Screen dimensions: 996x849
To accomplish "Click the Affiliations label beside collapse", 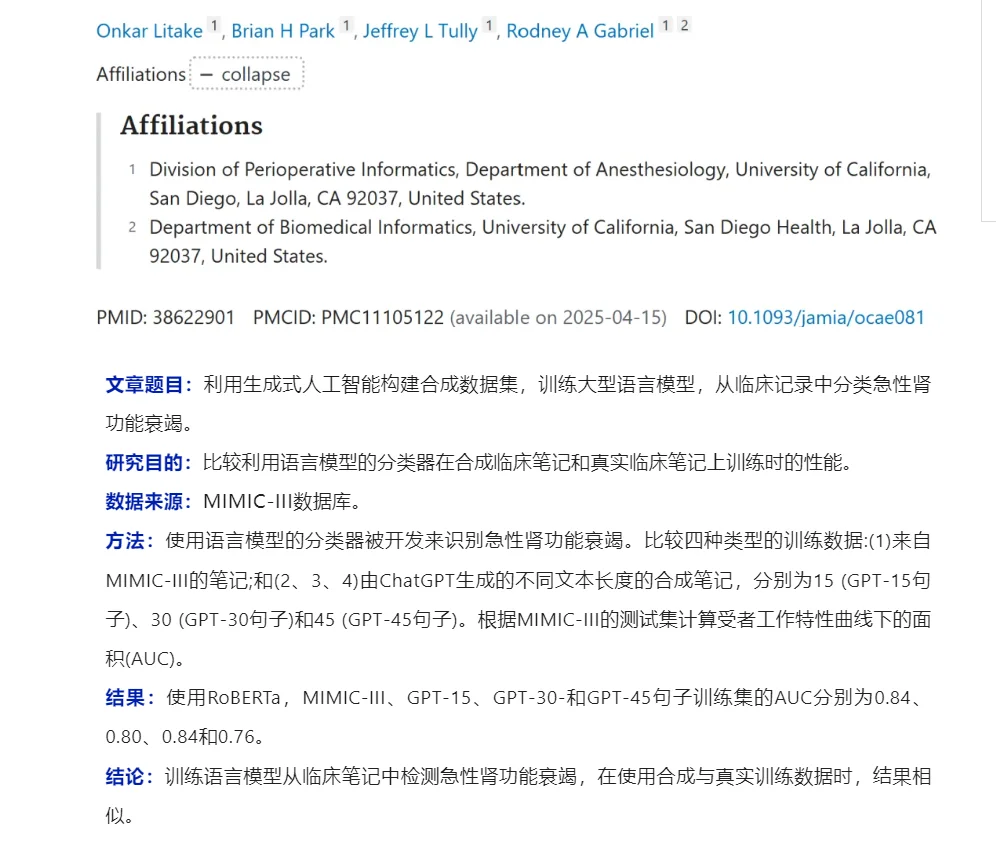I will (x=141, y=74).
